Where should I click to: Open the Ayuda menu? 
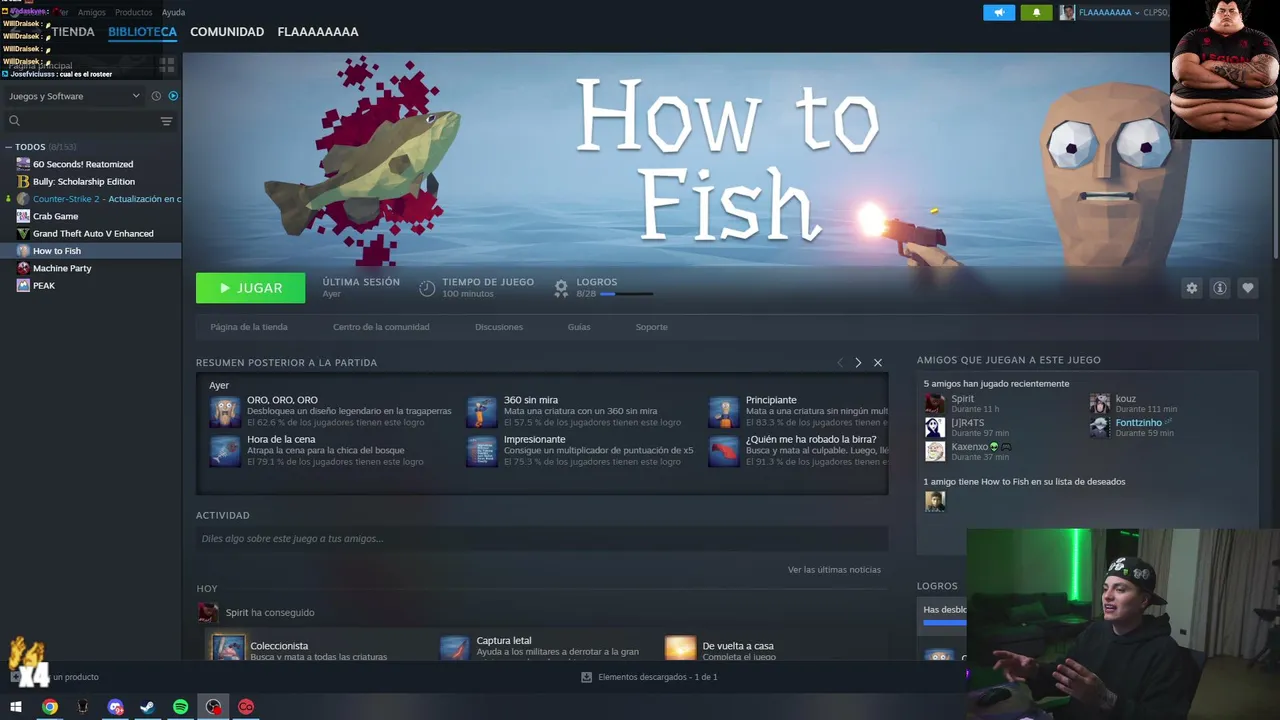coord(173,12)
